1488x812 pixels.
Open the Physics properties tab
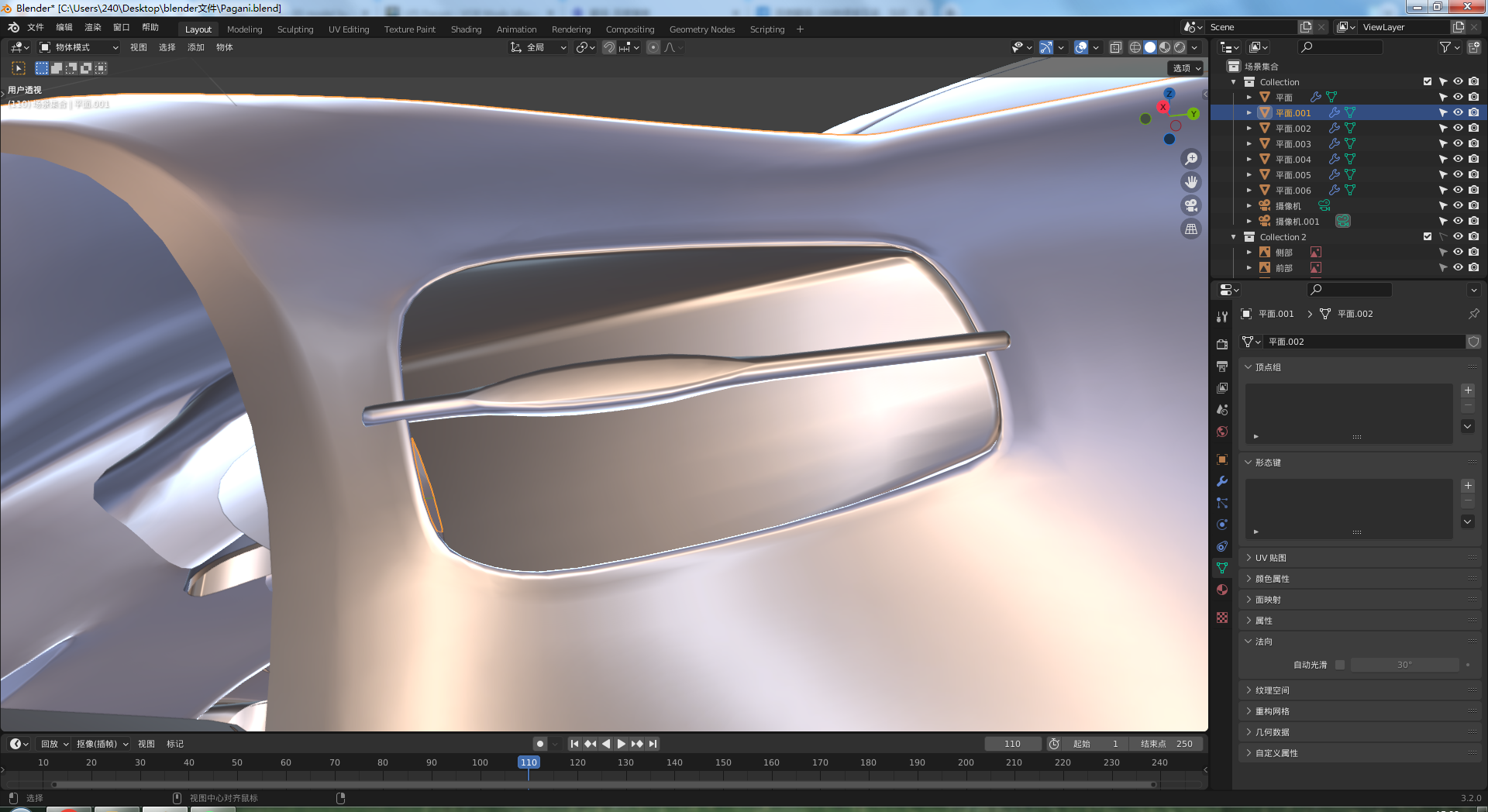[1222, 525]
